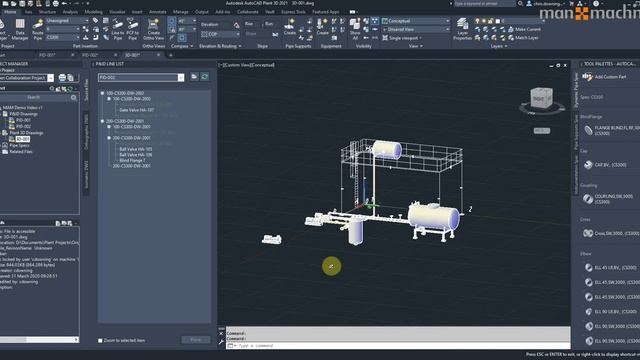The width and height of the screenshot is (640, 360).
Task: Toggle Zoom to selected item checkbox
Action: pos(100,340)
